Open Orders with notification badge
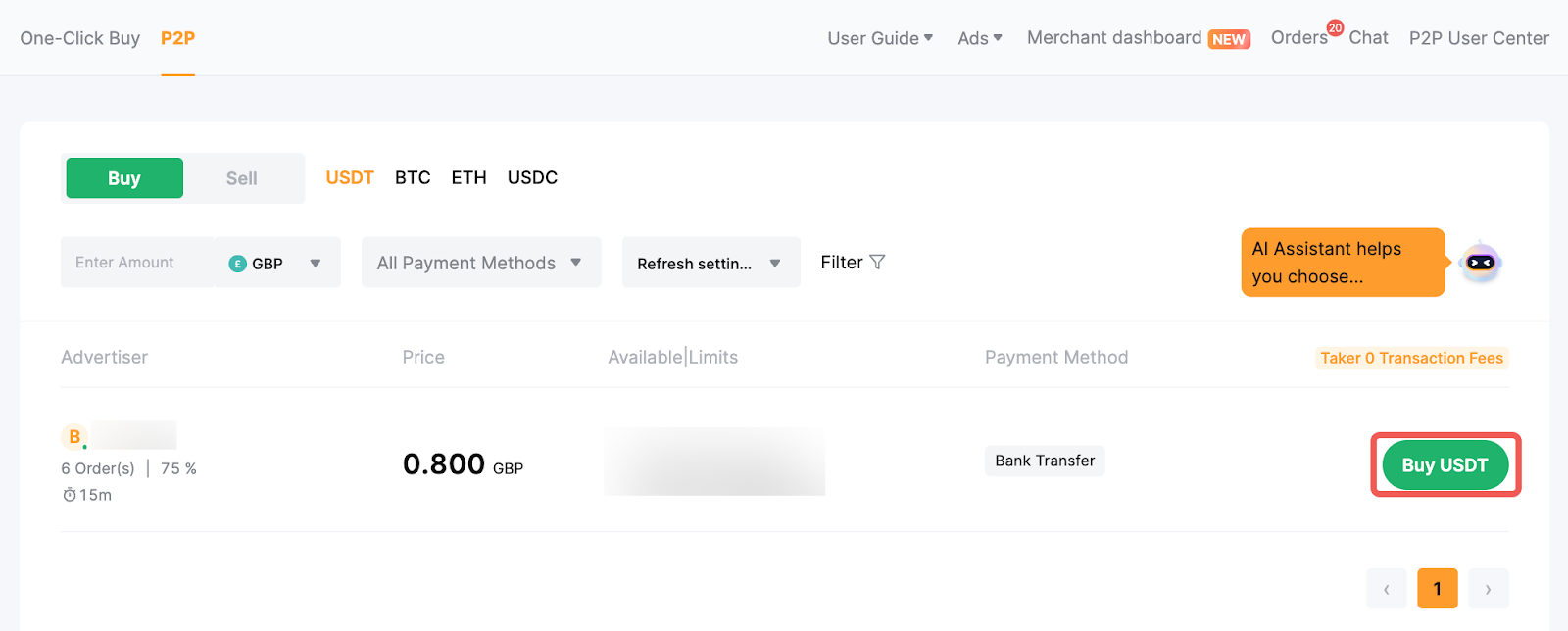Image resolution: width=1568 pixels, height=631 pixels. (1299, 38)
